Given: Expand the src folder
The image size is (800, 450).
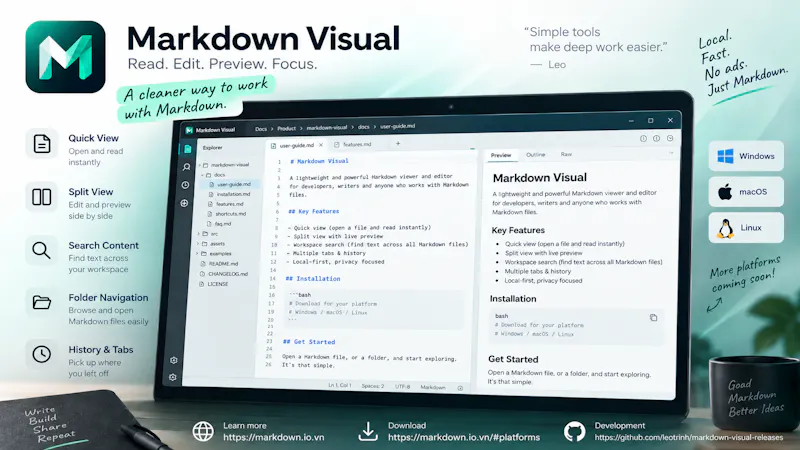Looking at the screenshot, I should tap(198, 234).
